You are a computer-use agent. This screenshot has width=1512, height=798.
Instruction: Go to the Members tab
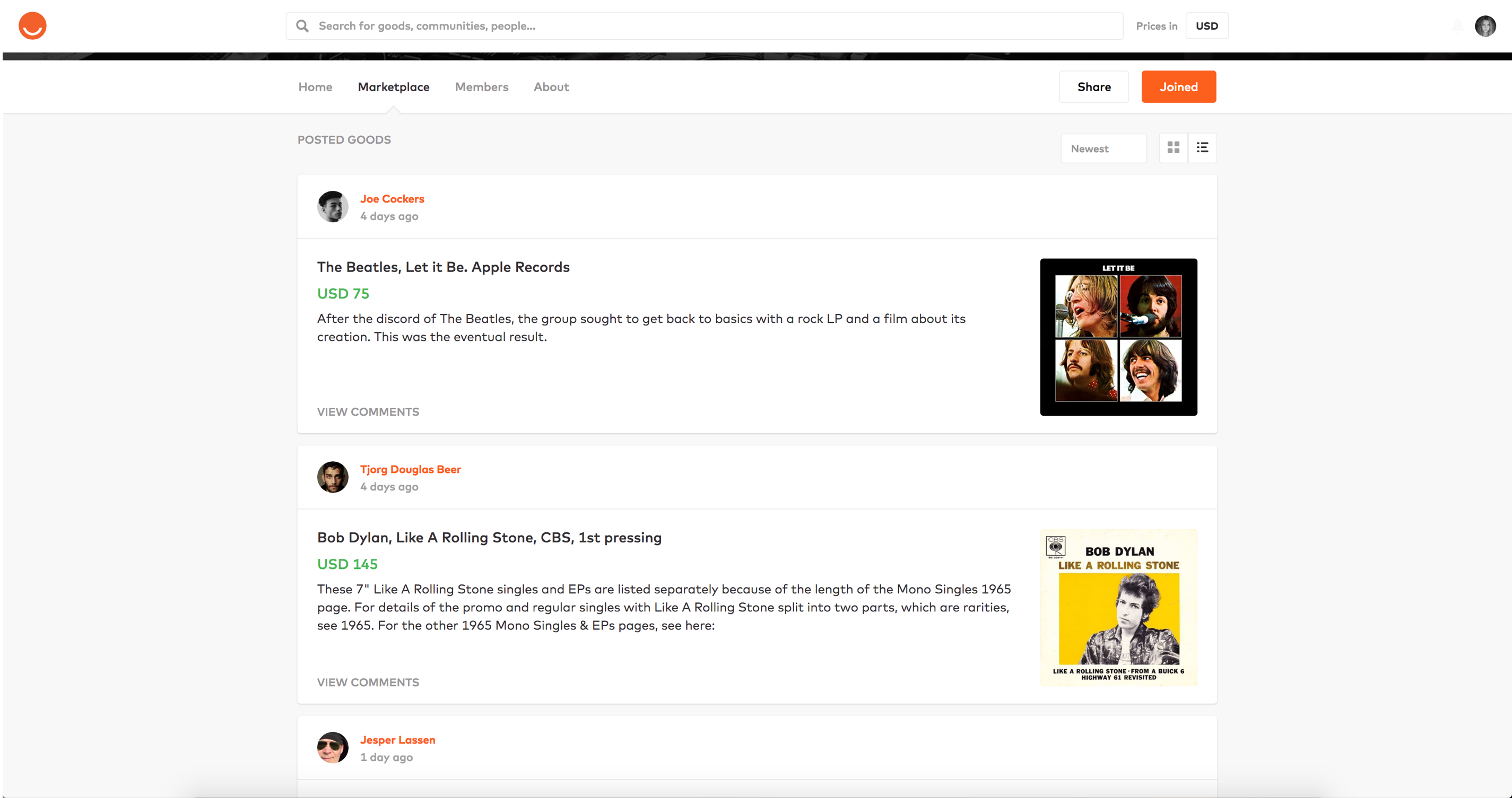tap(481, 87)
